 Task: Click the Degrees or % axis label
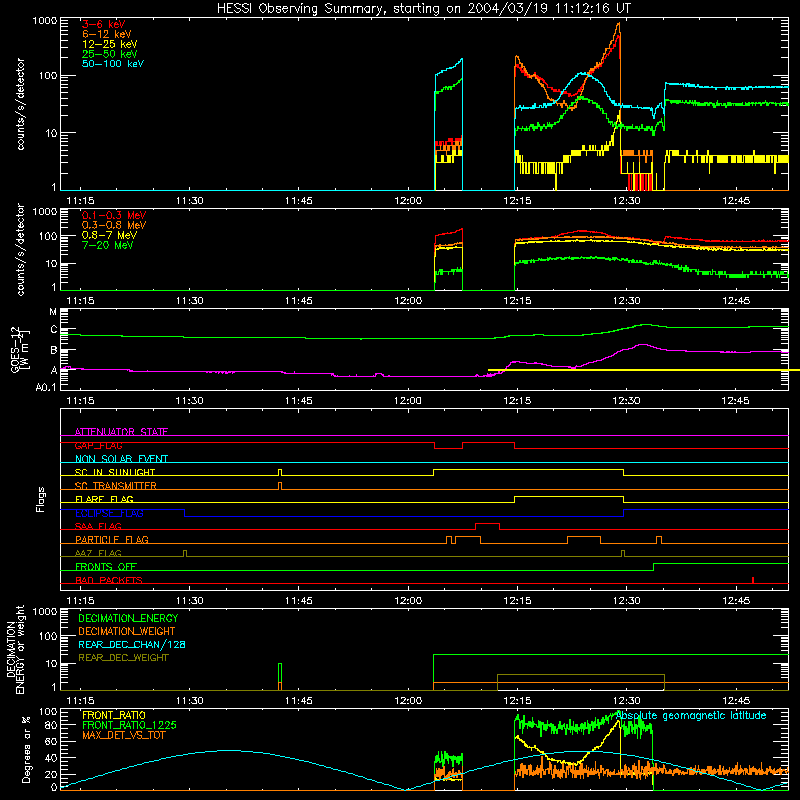(x=26, y=749)
